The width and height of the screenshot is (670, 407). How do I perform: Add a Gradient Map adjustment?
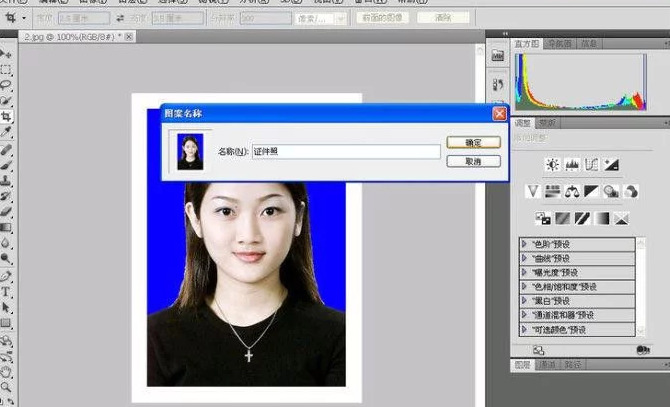click(602, 219)
